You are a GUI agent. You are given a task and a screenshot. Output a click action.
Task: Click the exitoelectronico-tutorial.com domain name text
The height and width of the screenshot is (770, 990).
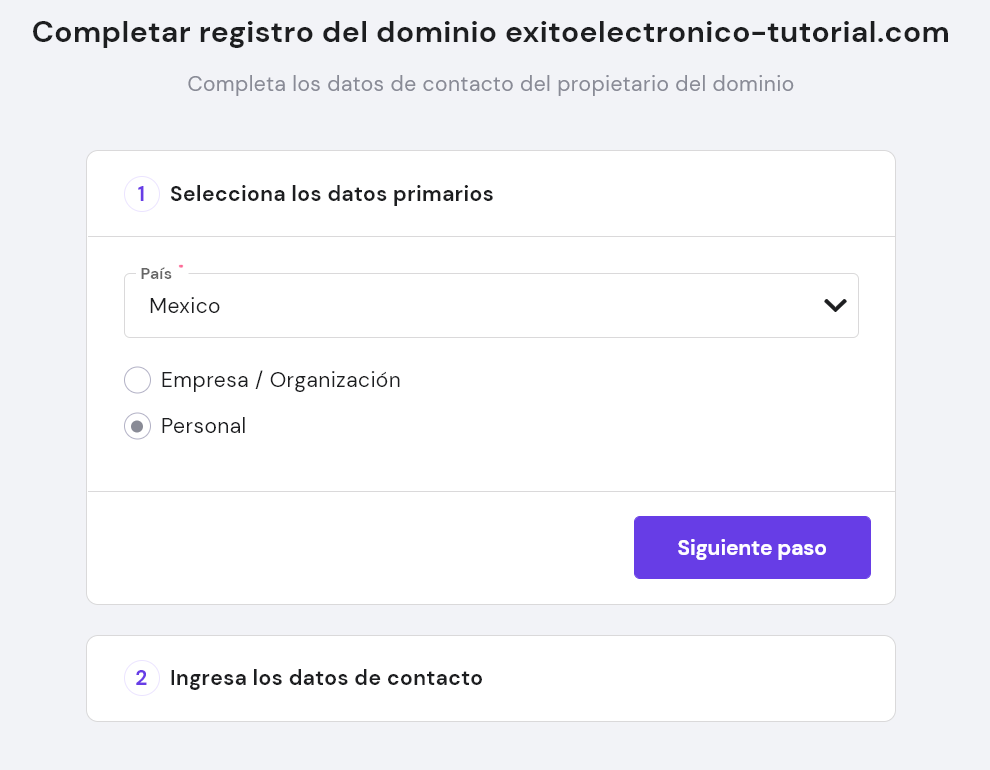point(727,32)
